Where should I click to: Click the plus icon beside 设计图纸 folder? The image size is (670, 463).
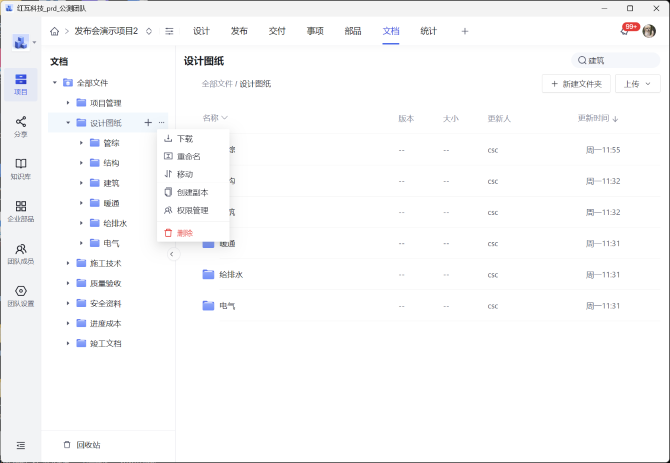[x=148, y=123]
